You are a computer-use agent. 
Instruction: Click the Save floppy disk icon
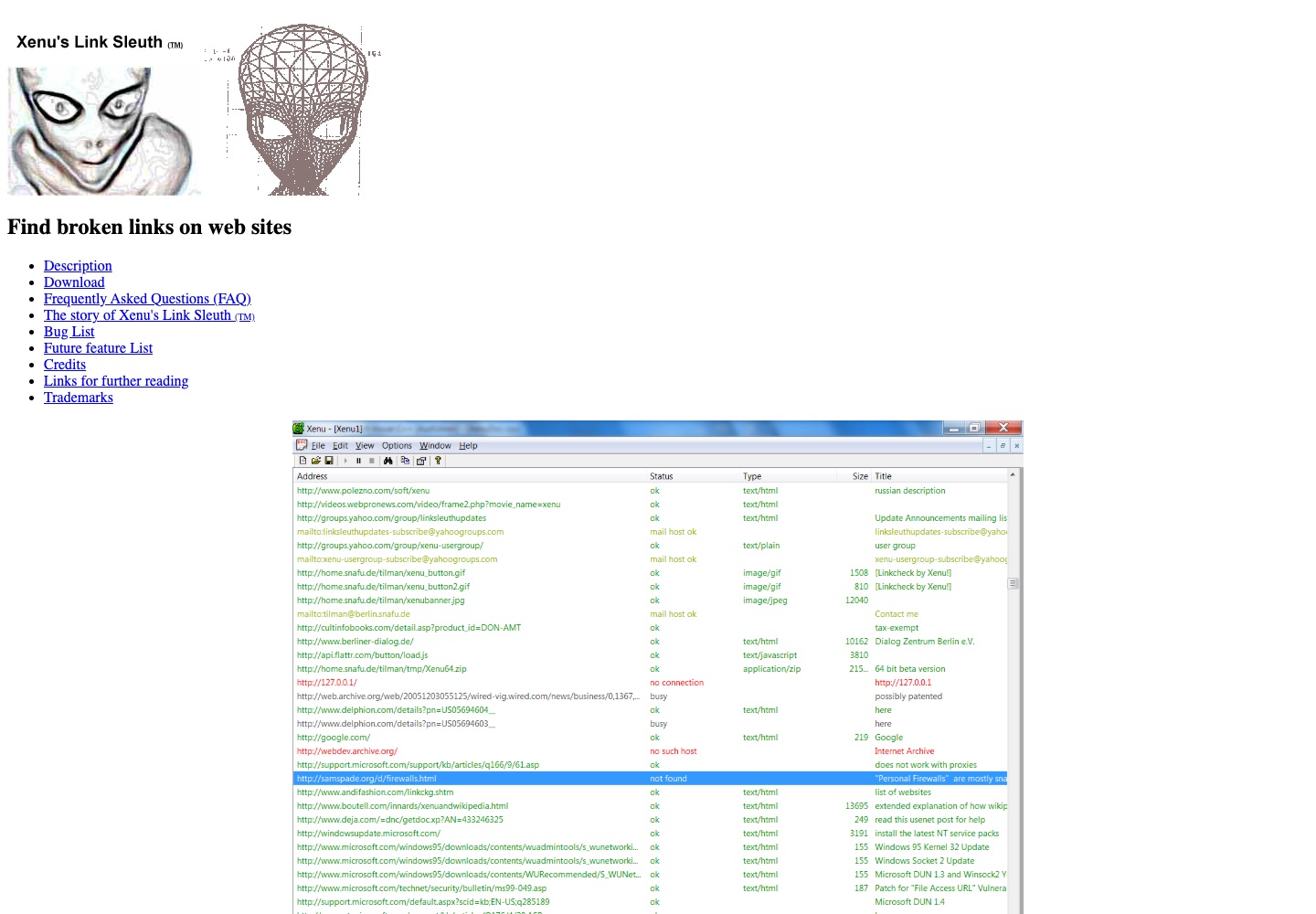point(329,461)
